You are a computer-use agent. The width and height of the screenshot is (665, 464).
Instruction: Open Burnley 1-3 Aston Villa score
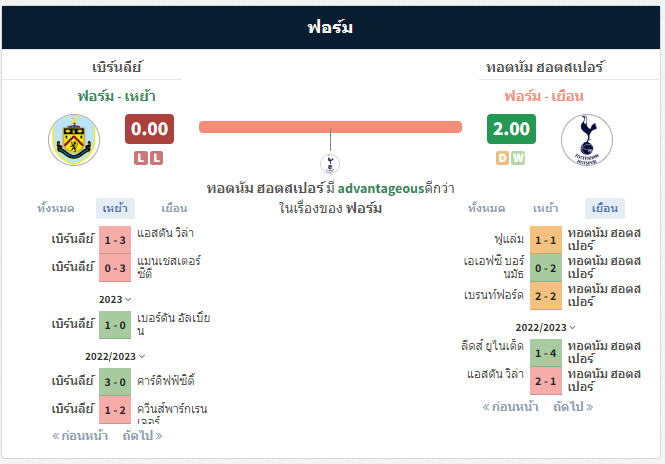pos(115,240)
